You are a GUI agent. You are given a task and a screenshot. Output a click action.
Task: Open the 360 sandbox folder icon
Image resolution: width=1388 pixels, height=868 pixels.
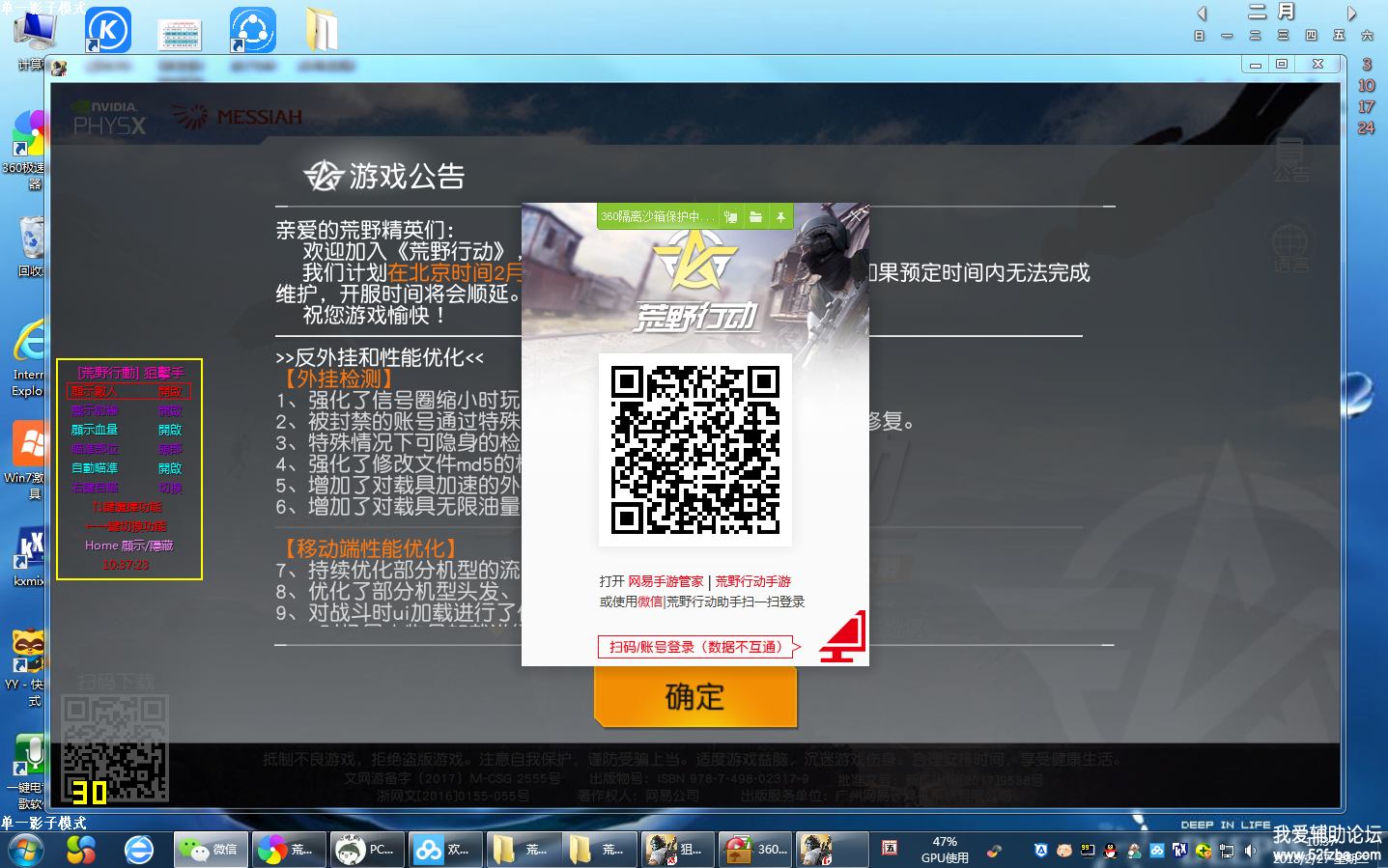pos(755,217)
